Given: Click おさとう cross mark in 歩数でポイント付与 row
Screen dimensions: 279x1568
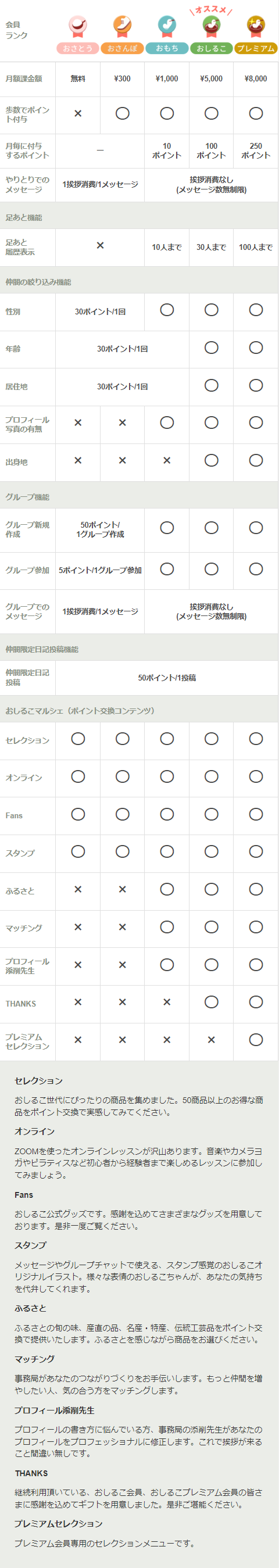Looking at the screenshot, I should 78,113.
